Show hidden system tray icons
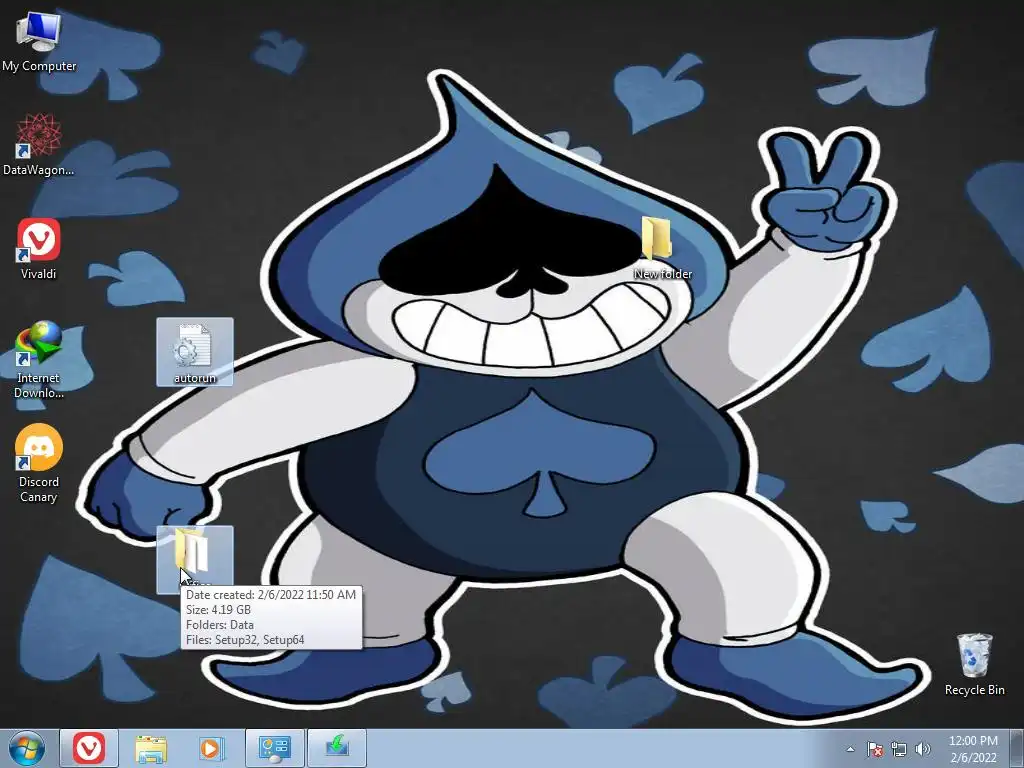This screenshot has width=1024, height=768. (850, 749)
